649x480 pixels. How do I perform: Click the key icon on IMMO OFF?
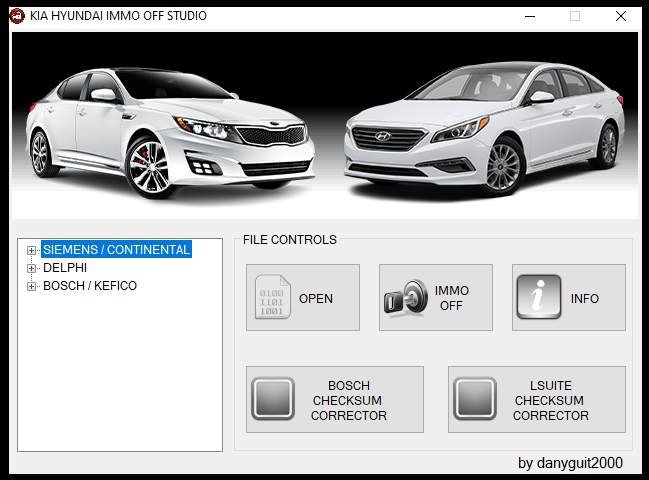point(403,298)
